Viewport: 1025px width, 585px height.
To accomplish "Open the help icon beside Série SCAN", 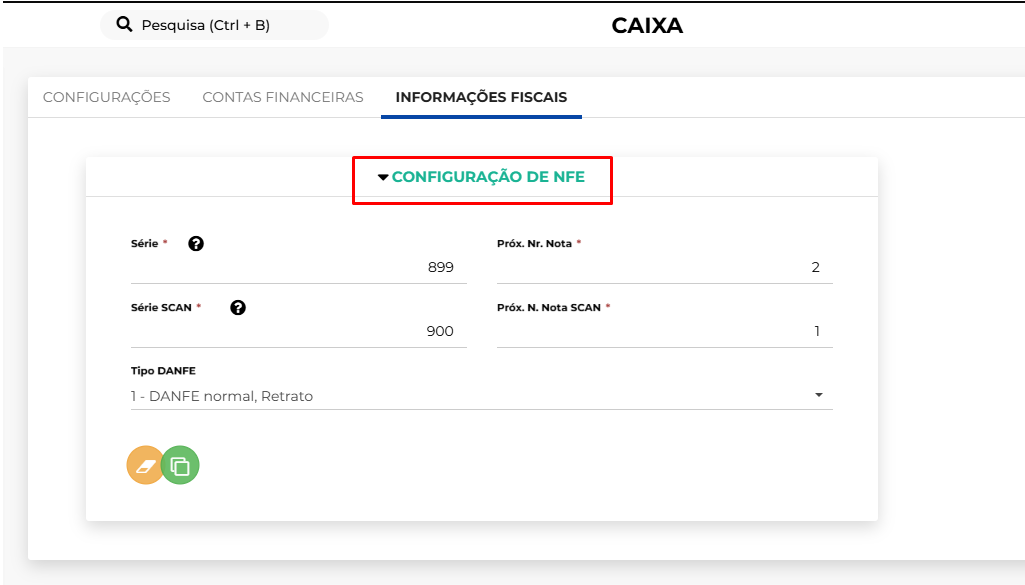I will click(238, 307).
